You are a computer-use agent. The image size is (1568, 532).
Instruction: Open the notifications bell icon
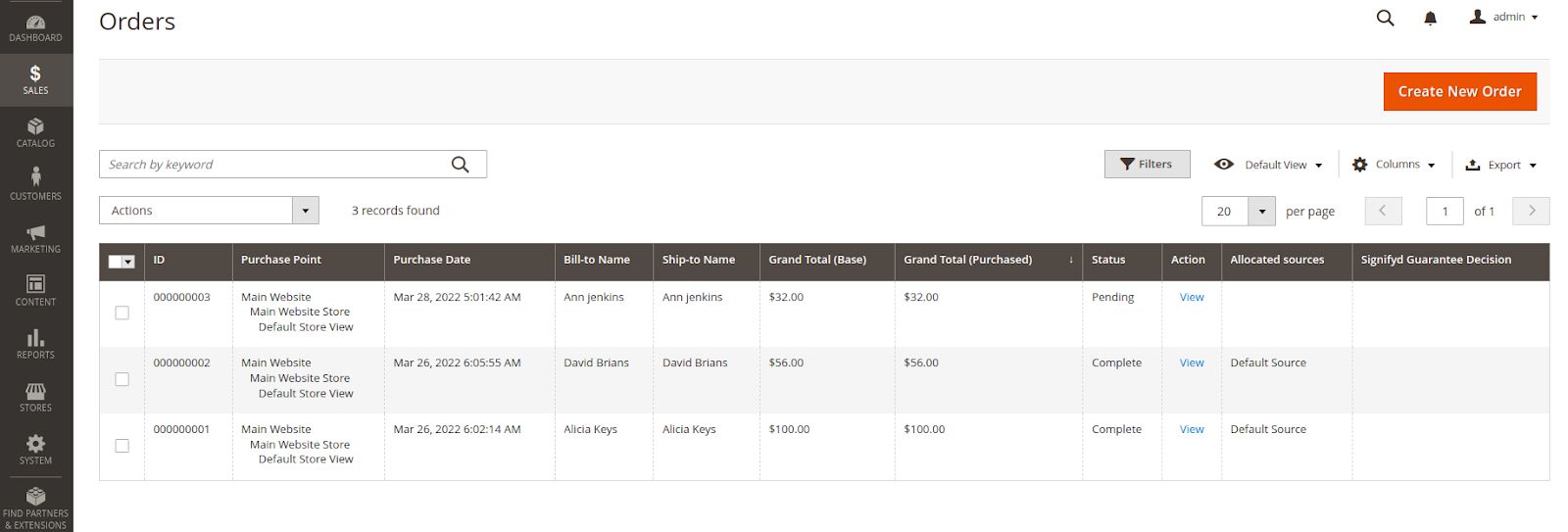(1430, 18)
